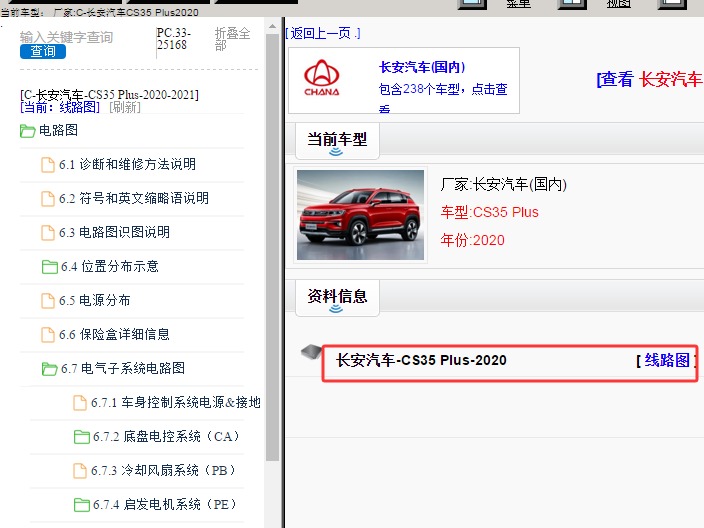Select 6.4 位置分布示意 label
Image resolution: width=704 pixels, height=528 pixels.
point(110,266)
